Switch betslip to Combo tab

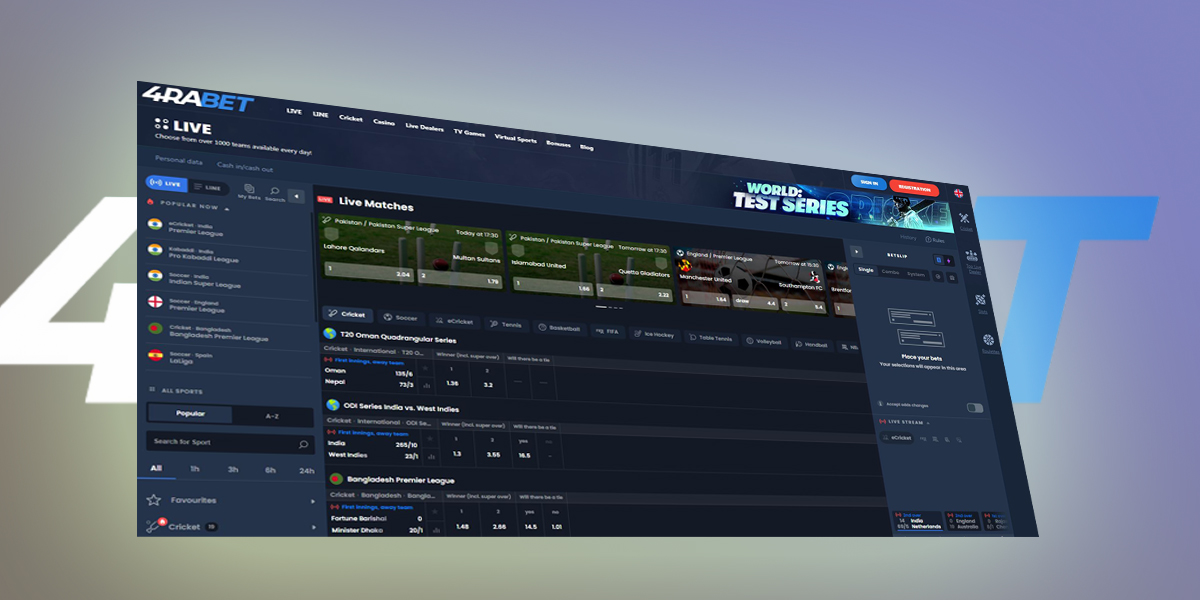[x=889, y=272]
